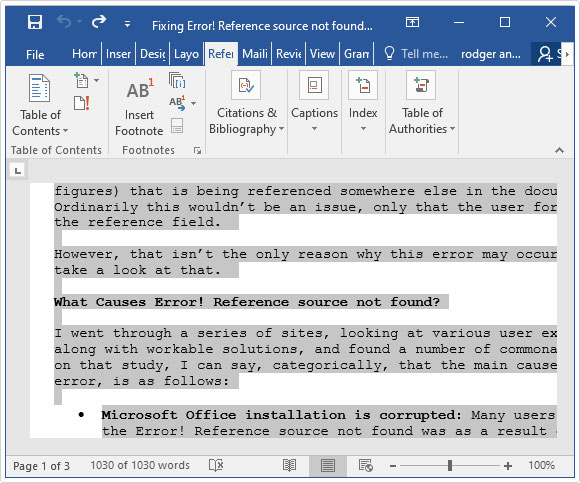
Task: Switch to the Mailings ribbon tab
Action: click(x=254, y=54)
